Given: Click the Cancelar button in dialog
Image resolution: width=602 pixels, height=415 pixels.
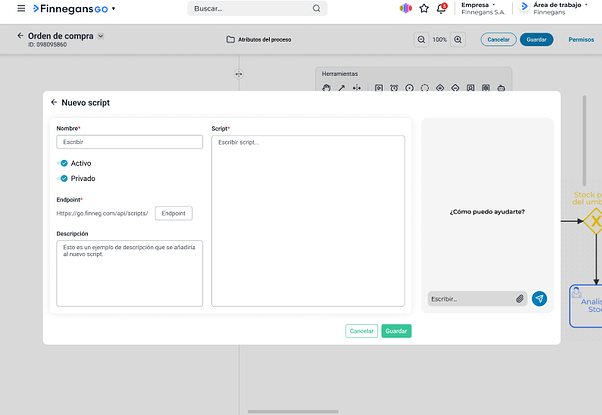Looking at the screenshot, I should coord(361,331).
